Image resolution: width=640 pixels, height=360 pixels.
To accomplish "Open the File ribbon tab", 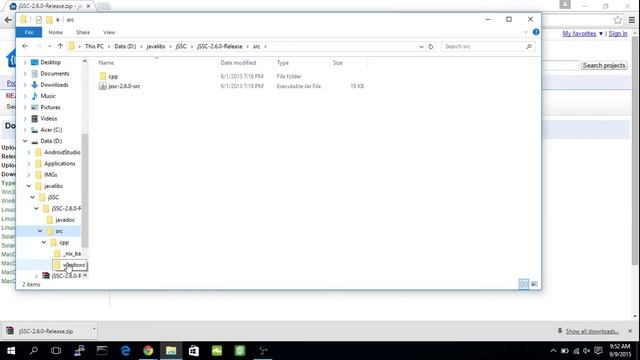I will click(29, 32).
